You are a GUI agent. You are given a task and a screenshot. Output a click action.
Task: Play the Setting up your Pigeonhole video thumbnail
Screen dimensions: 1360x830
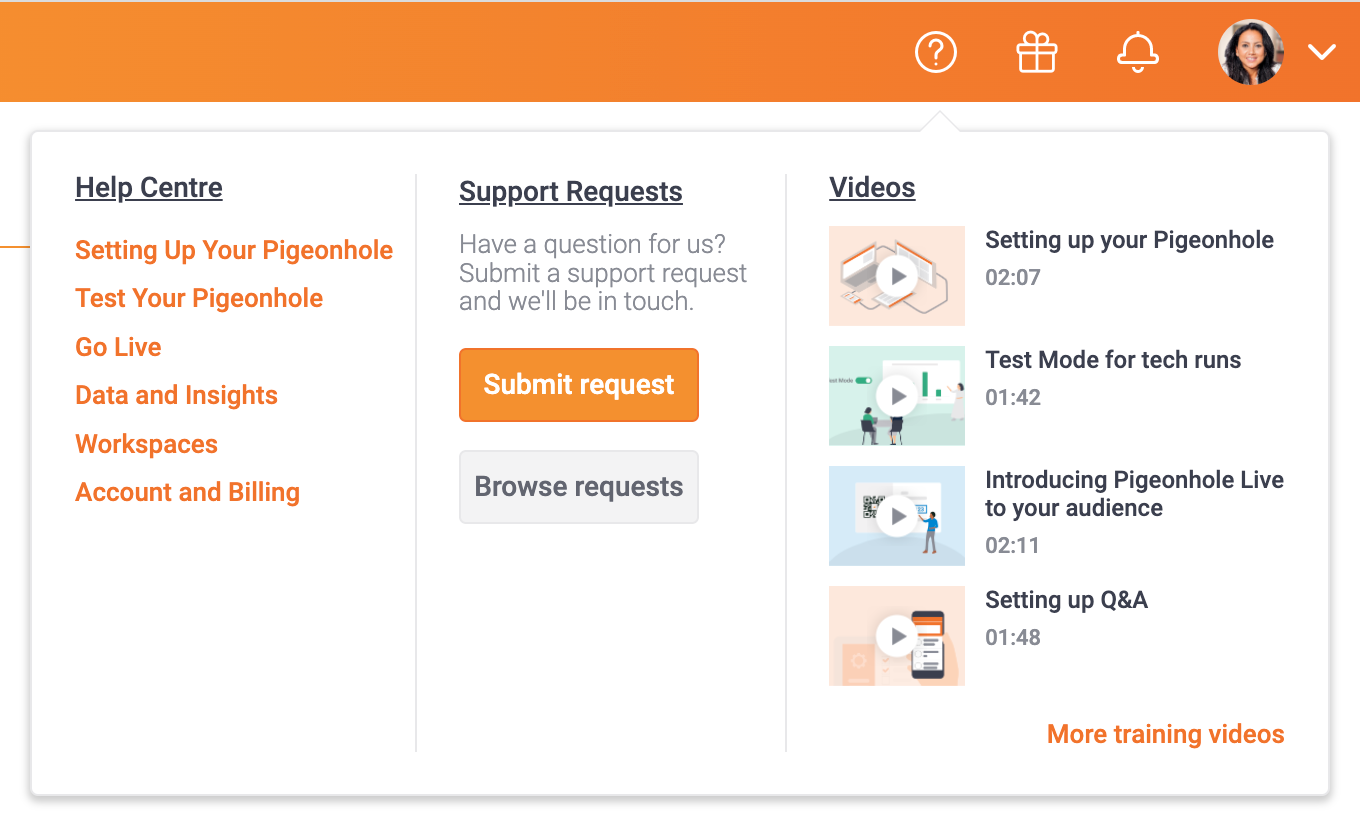coord(897,276)
